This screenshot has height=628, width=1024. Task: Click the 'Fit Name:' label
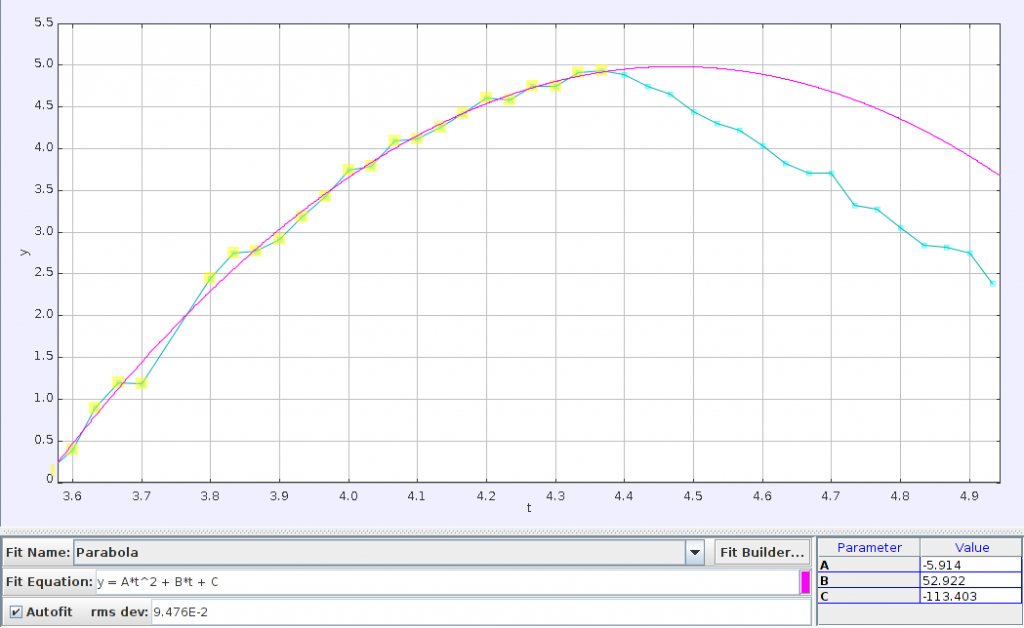tap(37, 552)
